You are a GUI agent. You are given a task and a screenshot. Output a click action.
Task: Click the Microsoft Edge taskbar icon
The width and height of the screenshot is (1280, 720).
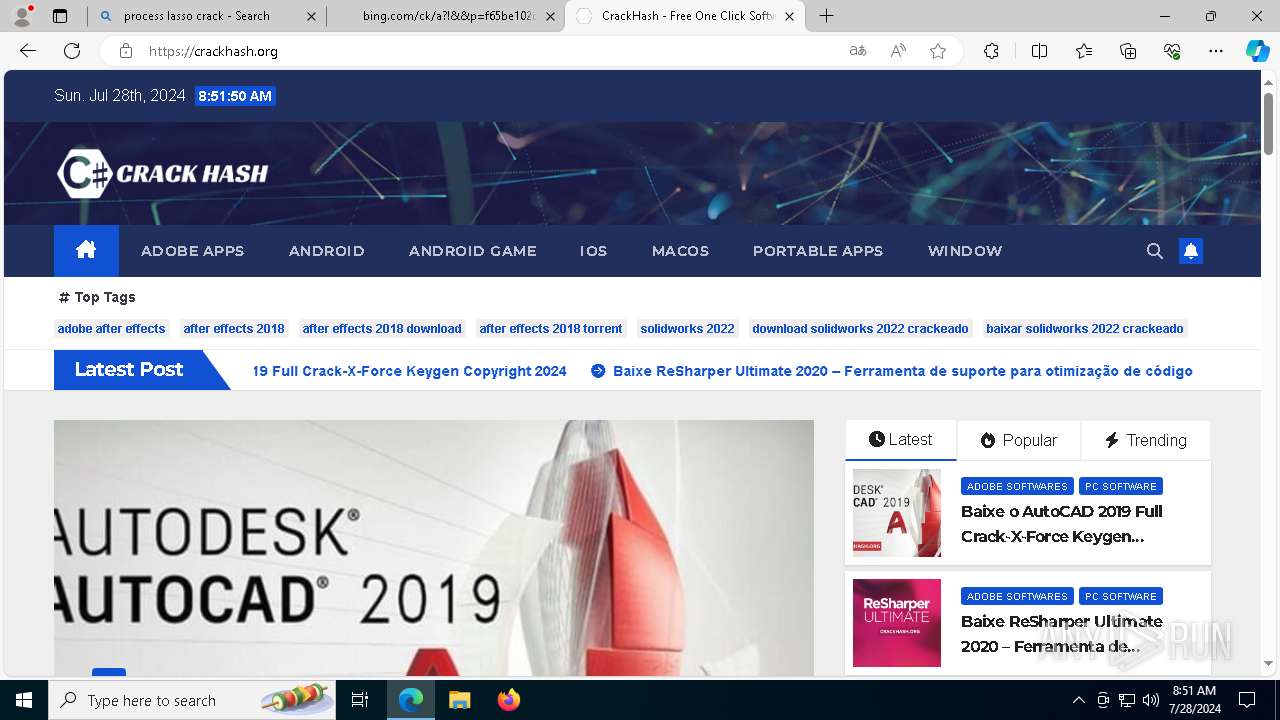coord(411,700)
